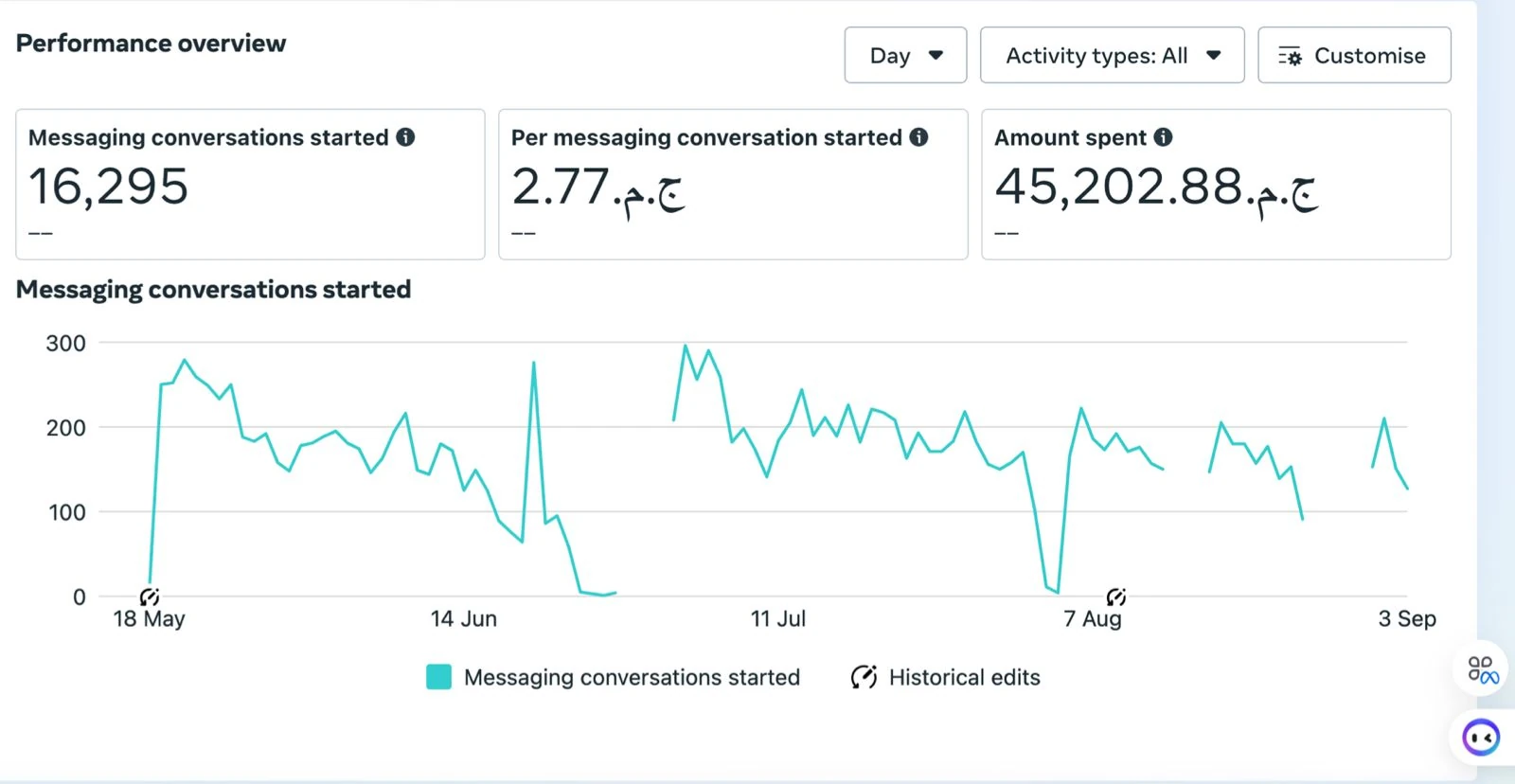Toggle the Historical edits legend icon
Screen dimensions: 1515x784
(864, 677)
